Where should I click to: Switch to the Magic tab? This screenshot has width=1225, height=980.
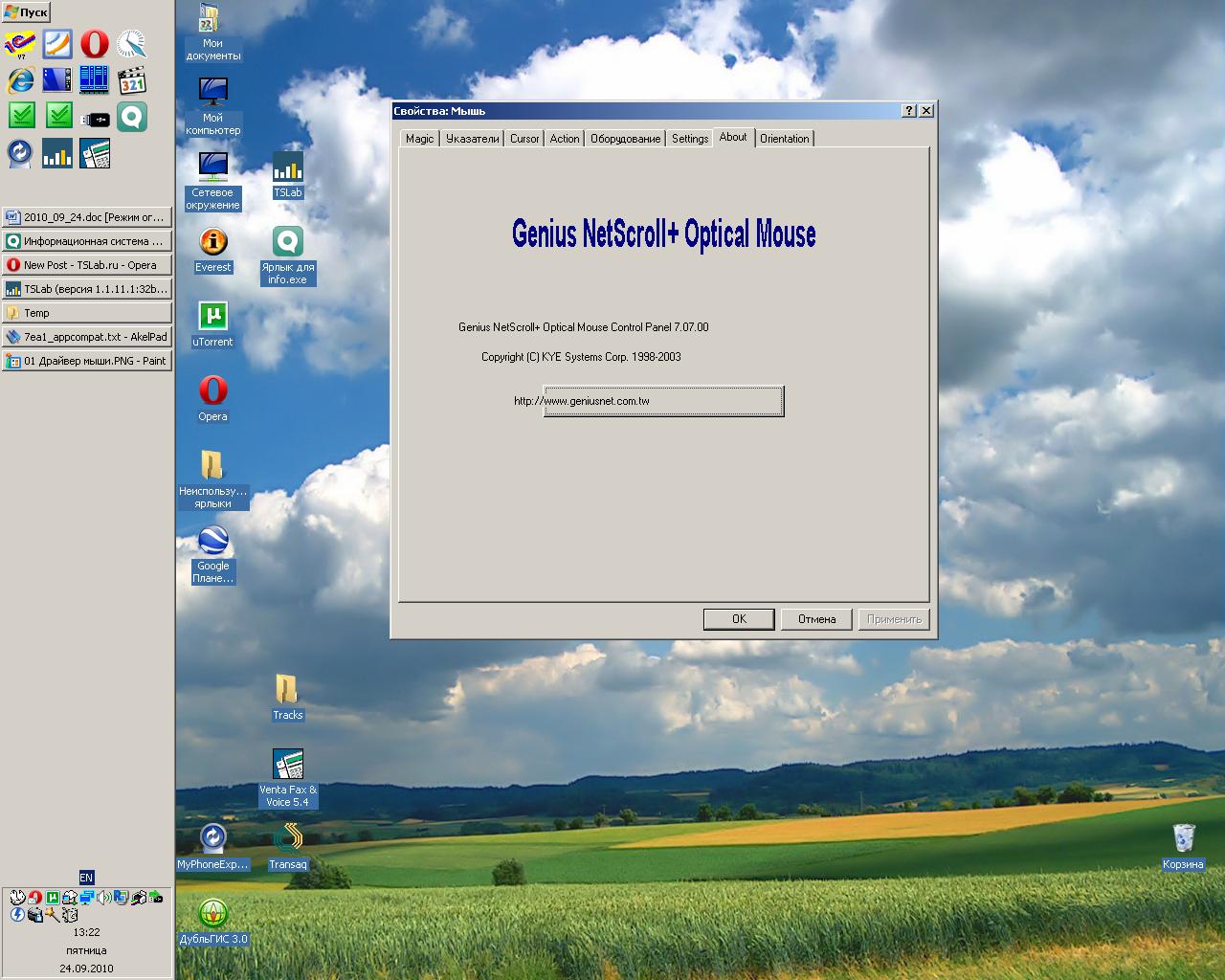[x=419, y=139]
